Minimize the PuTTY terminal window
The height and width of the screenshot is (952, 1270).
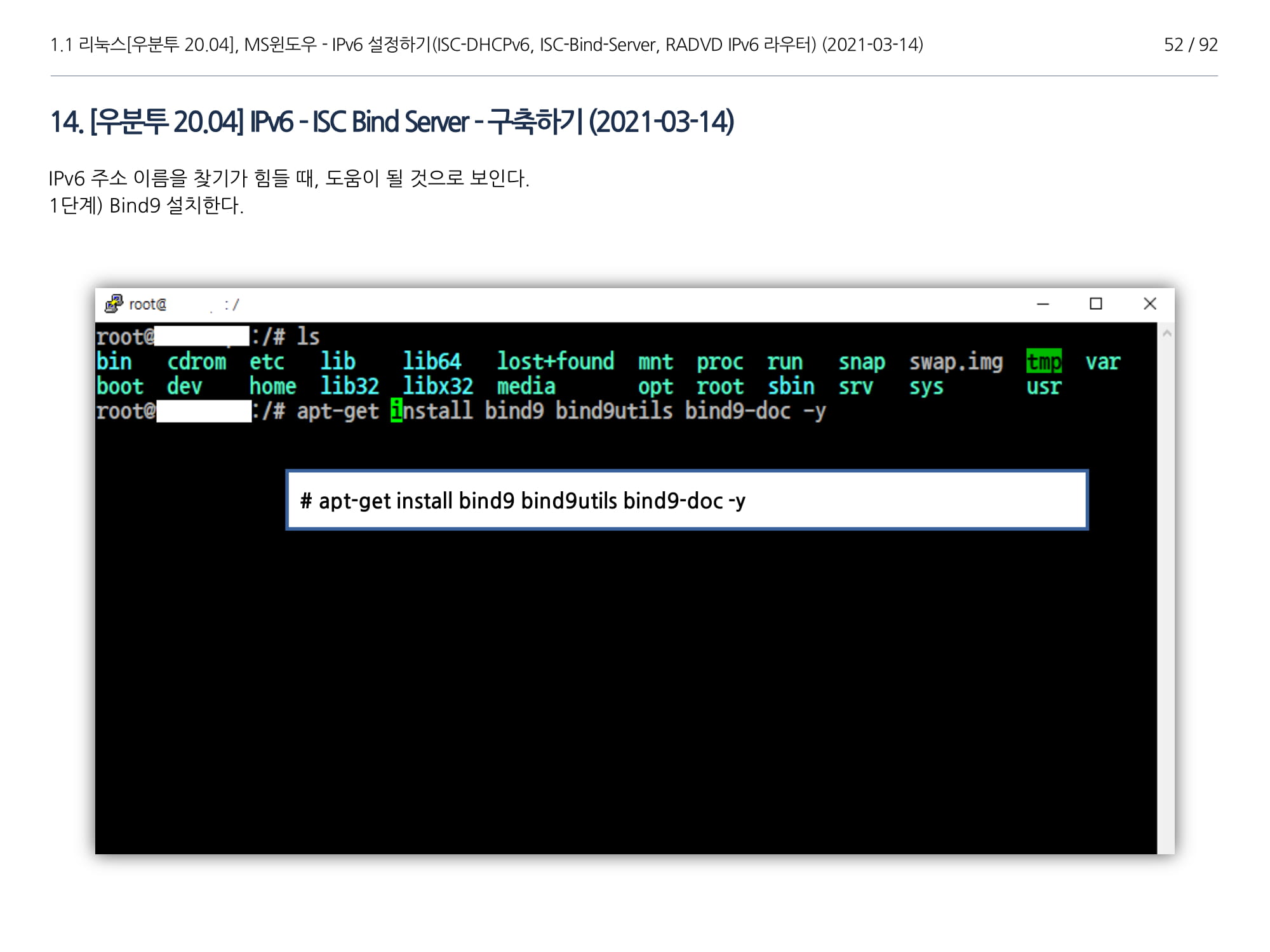[1043, 304]
